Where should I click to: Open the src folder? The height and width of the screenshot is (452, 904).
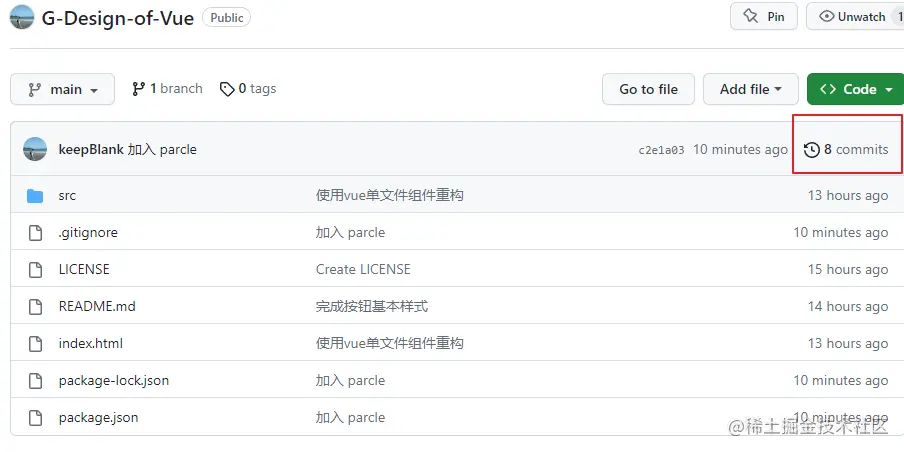[x=67, y=195]
